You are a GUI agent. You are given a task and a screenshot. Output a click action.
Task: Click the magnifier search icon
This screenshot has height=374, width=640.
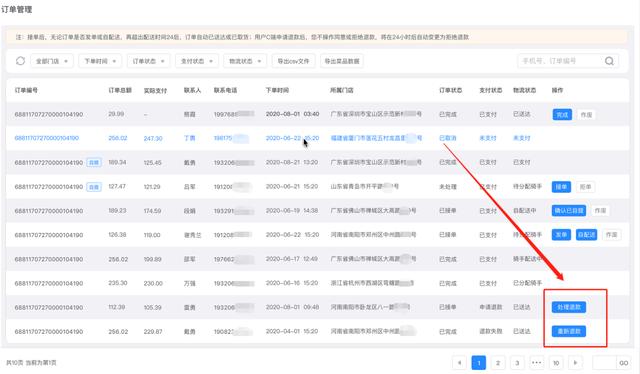[609, 61]
